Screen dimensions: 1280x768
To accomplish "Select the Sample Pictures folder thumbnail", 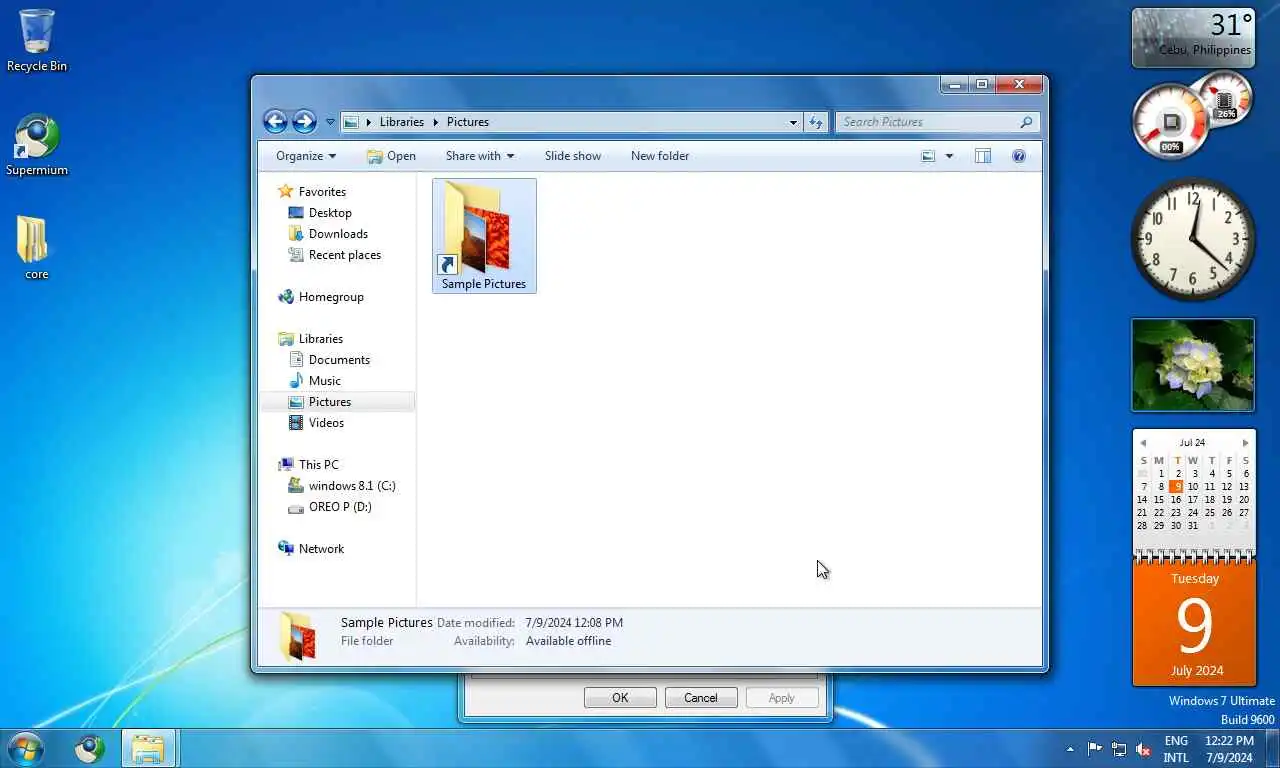I will pyautogui.click(x=484, y=236).
